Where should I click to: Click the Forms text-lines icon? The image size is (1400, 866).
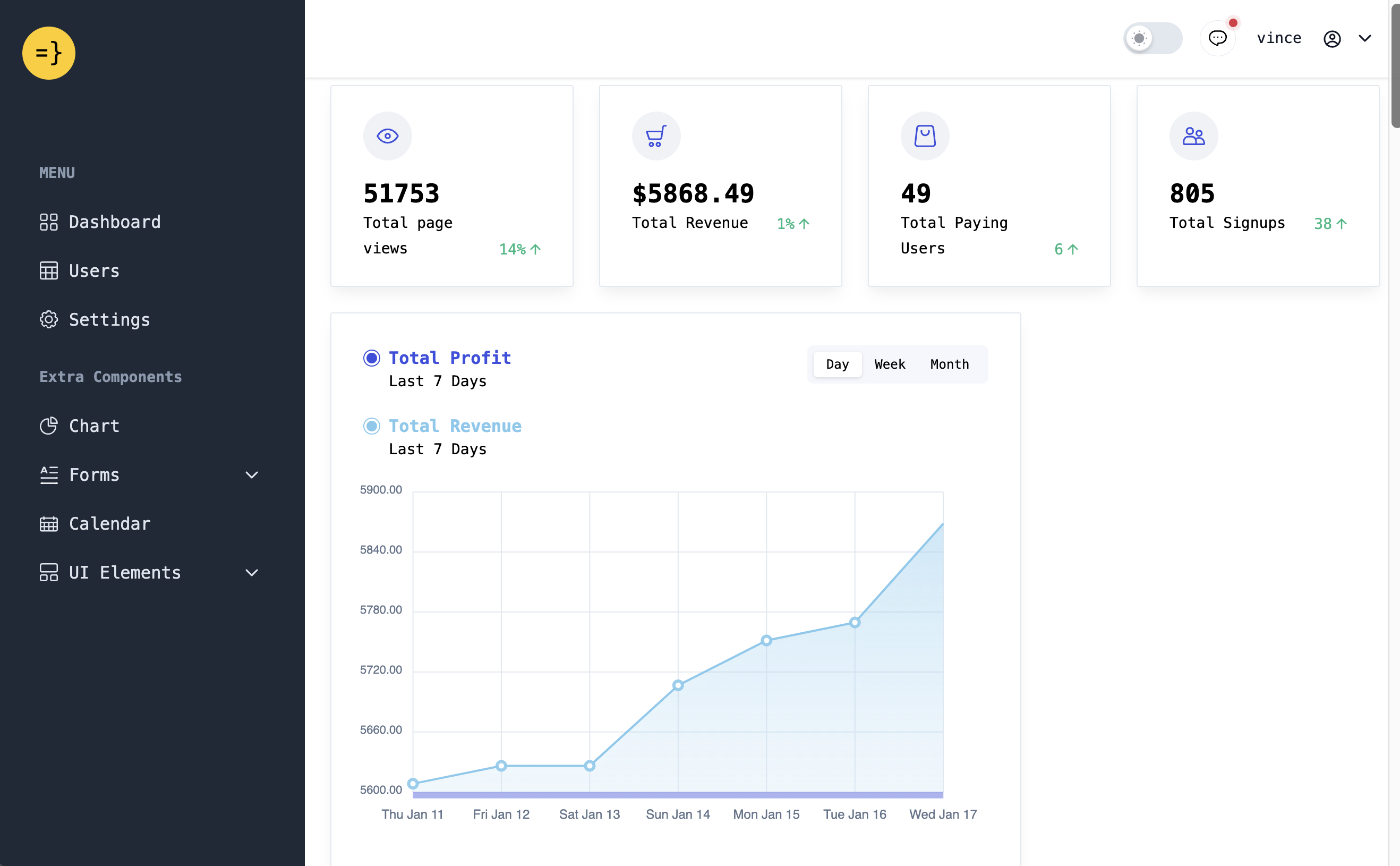49,475
